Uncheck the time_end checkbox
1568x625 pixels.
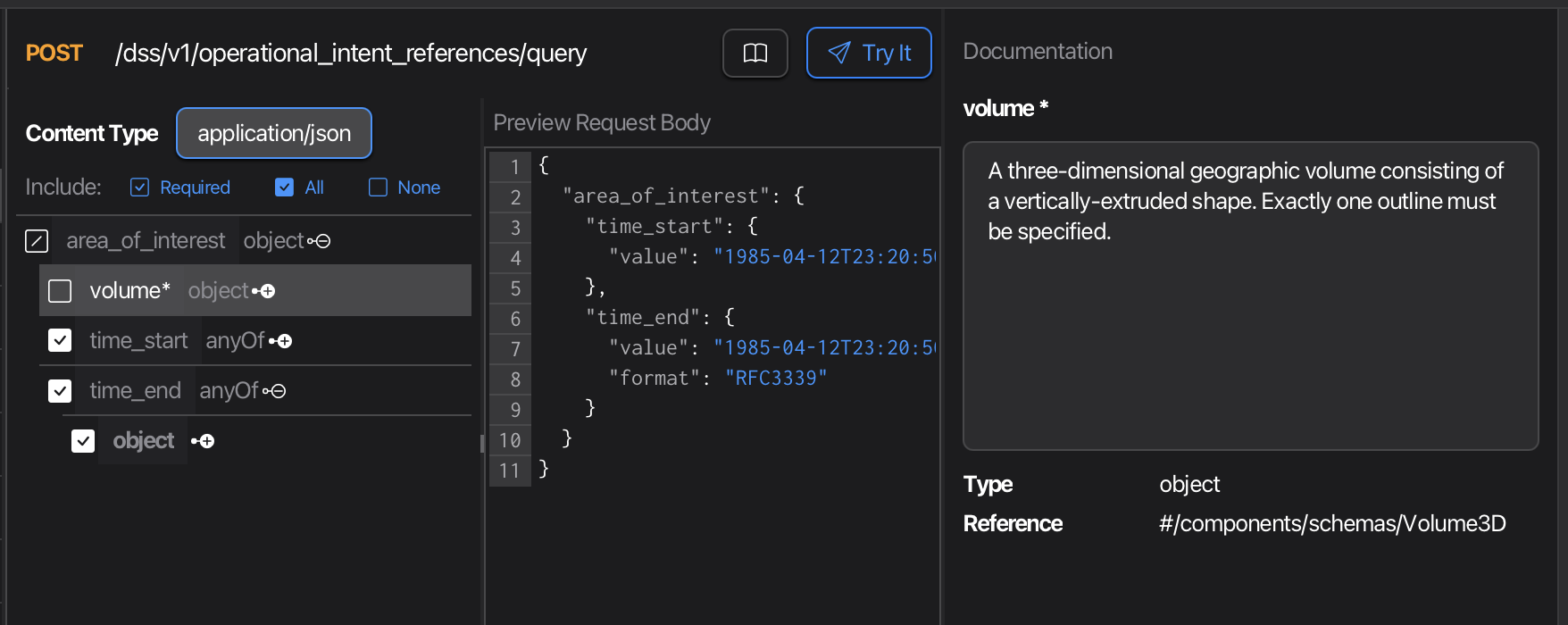60,391
